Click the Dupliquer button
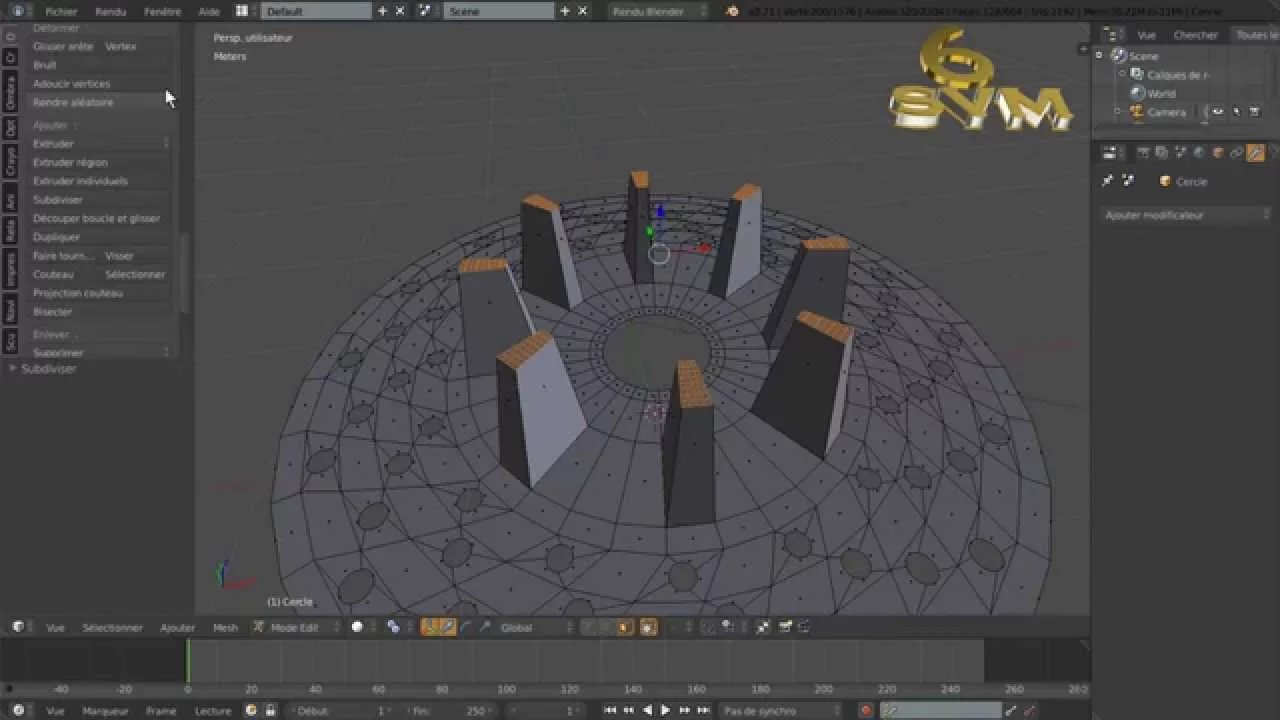This screenshot has width=1280, height=720. pyautogui.click(x=100, y=237)
